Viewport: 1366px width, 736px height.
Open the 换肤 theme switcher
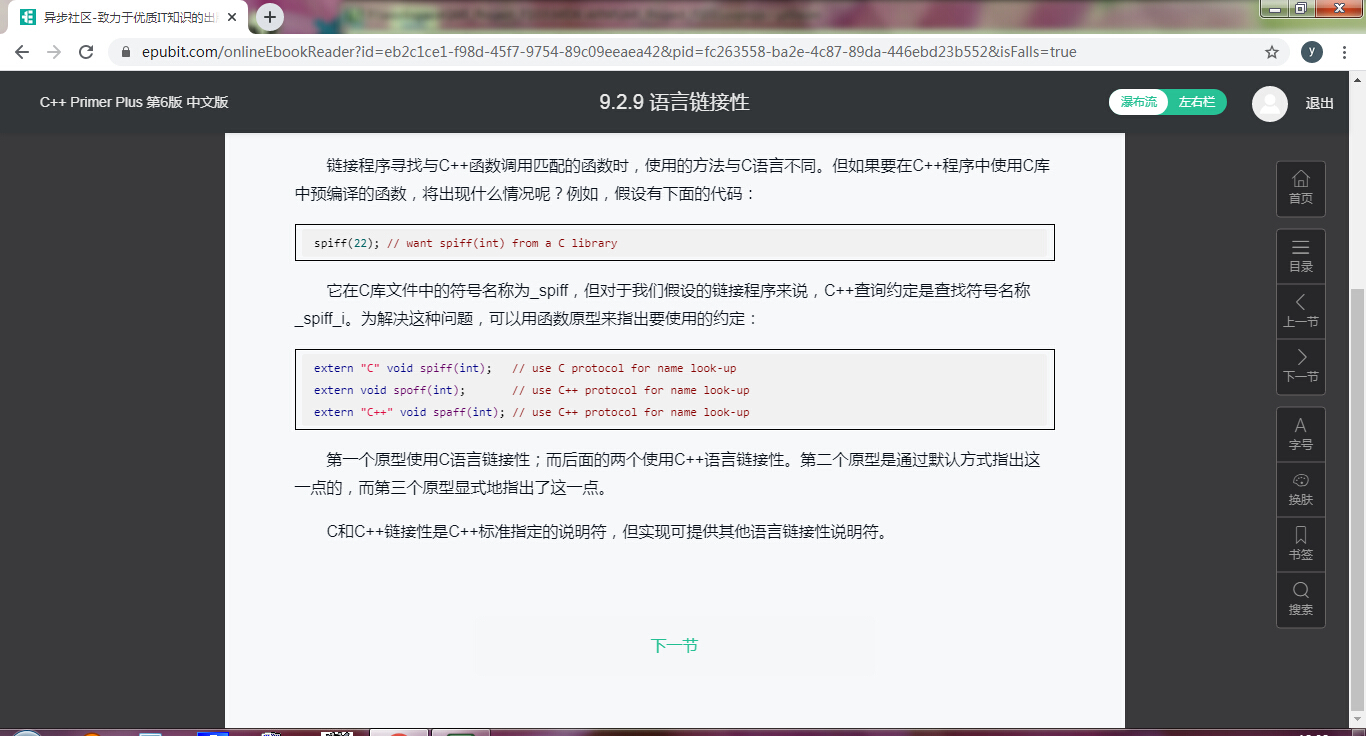[x=1300, y=489]
